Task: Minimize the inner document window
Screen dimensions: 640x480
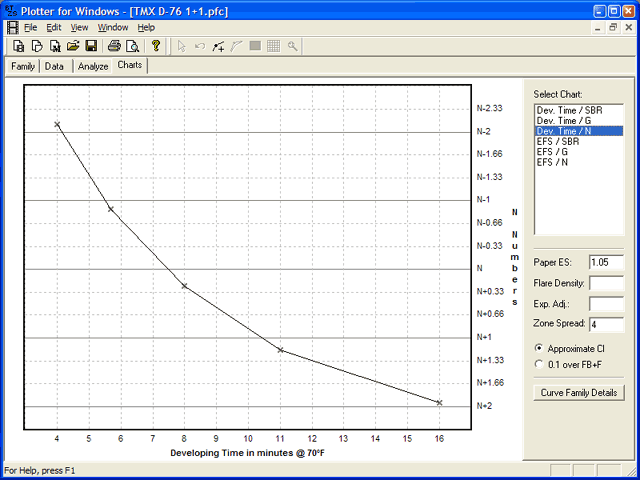Action: [x=598, y=28]
